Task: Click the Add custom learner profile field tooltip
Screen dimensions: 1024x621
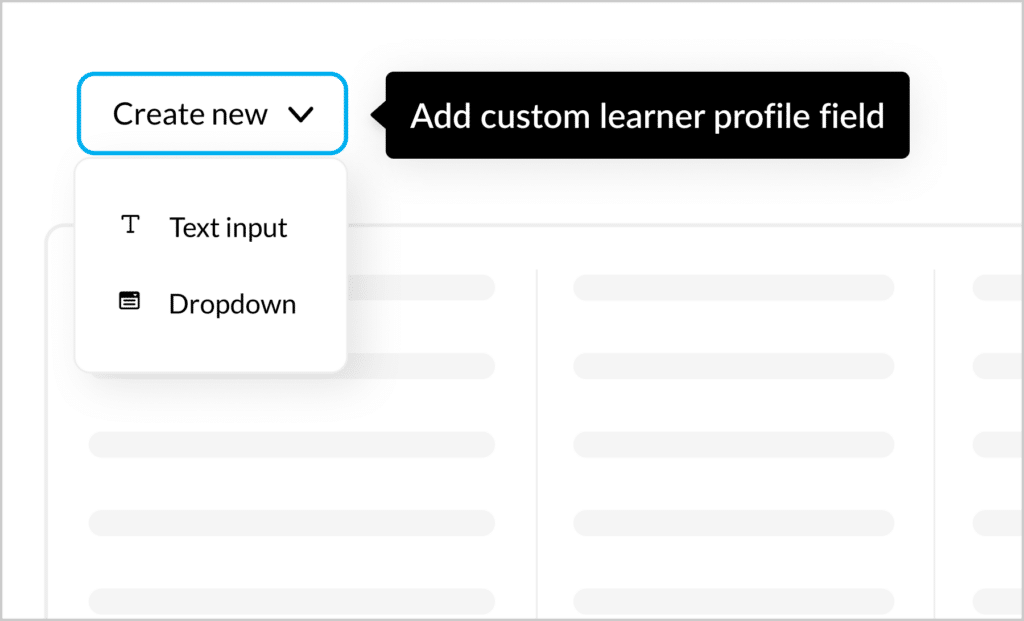Action: pyautogui.click(x=647, y=115)
